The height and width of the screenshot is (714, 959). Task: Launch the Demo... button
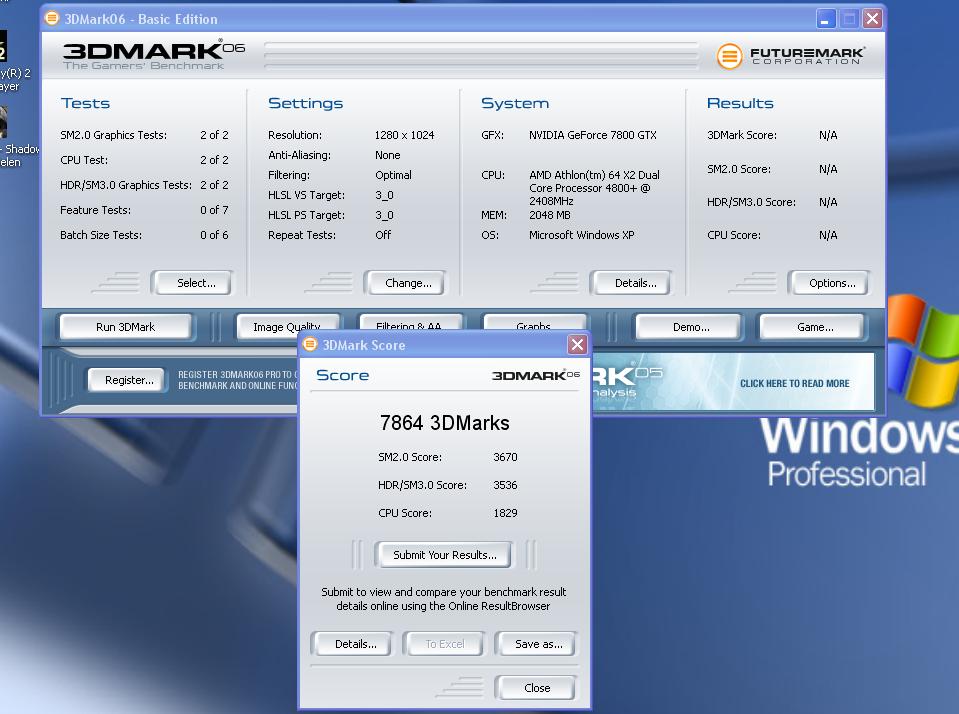pyautogui.click(x=689, y=327)
